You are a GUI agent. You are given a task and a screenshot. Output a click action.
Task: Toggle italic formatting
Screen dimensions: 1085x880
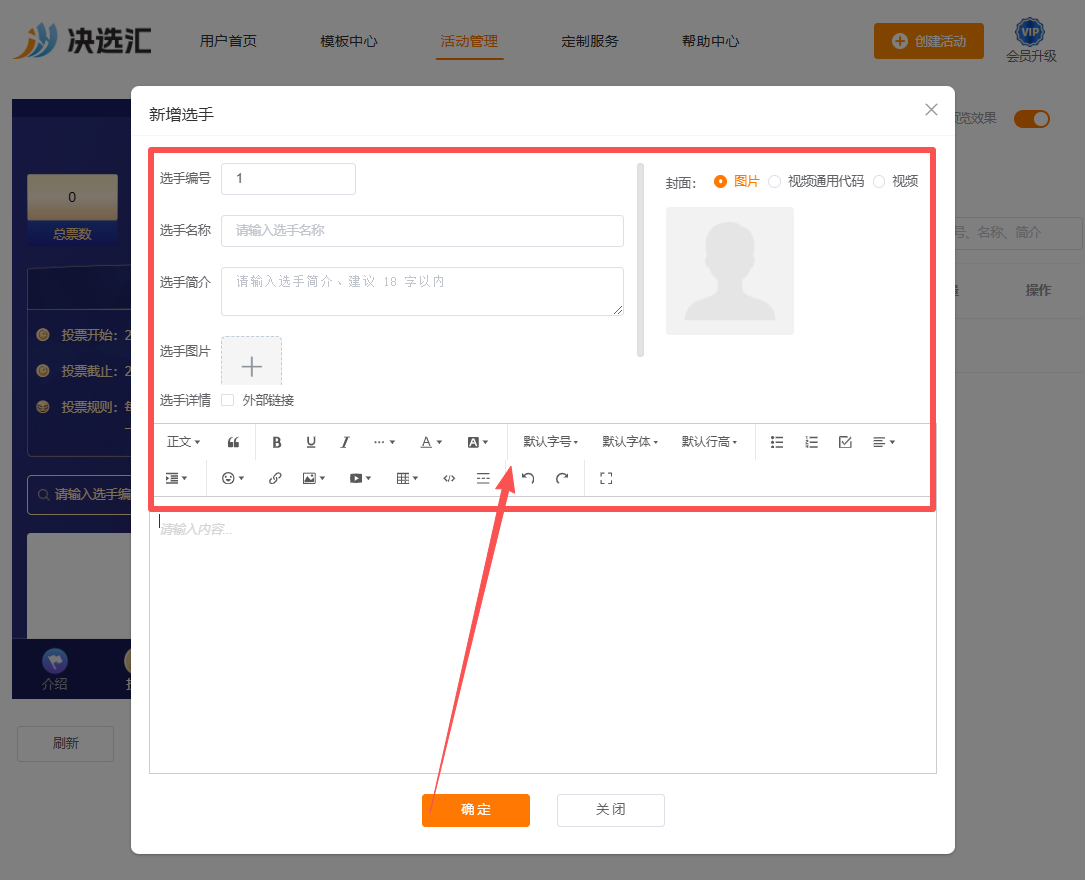(345, 442)
